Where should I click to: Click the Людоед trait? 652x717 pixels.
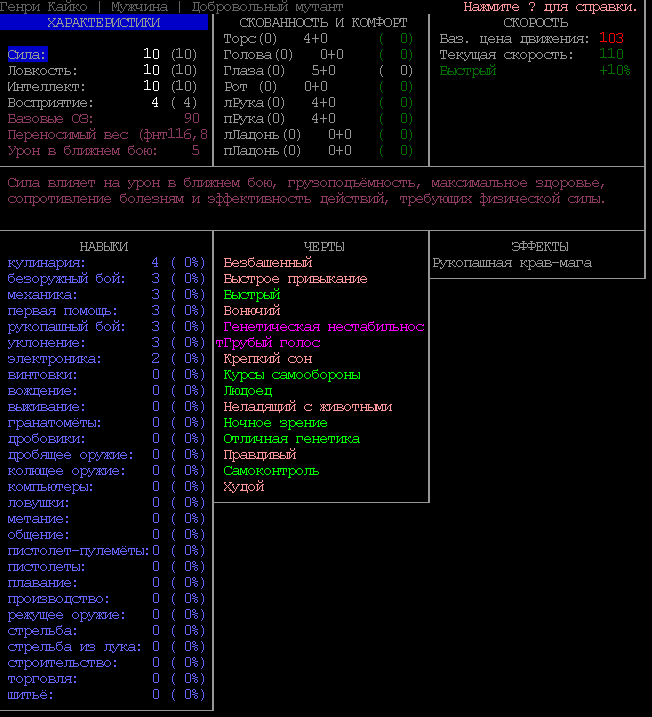tap(247, 391)
